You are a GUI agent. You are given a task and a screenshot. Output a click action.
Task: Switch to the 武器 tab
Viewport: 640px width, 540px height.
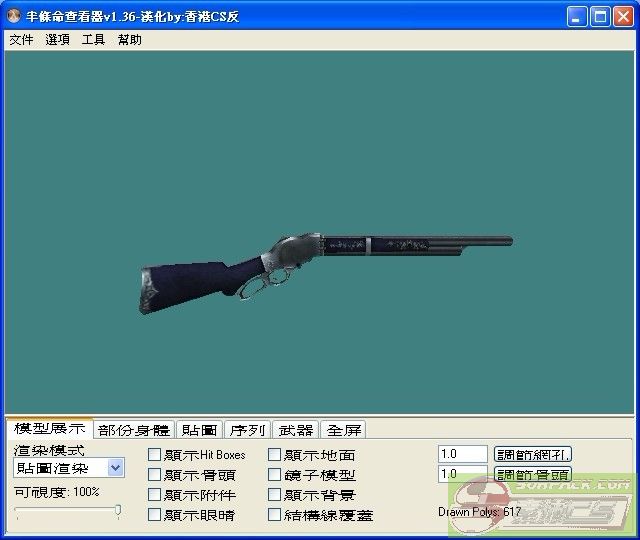click(x=295, y=430)
